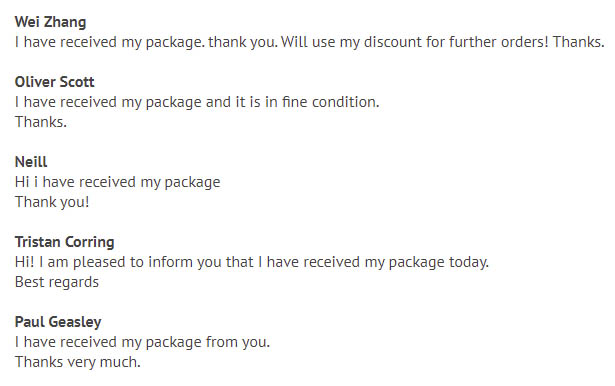
Task: Click the name Paul Geasley
Action: click(x=58, y=322)
